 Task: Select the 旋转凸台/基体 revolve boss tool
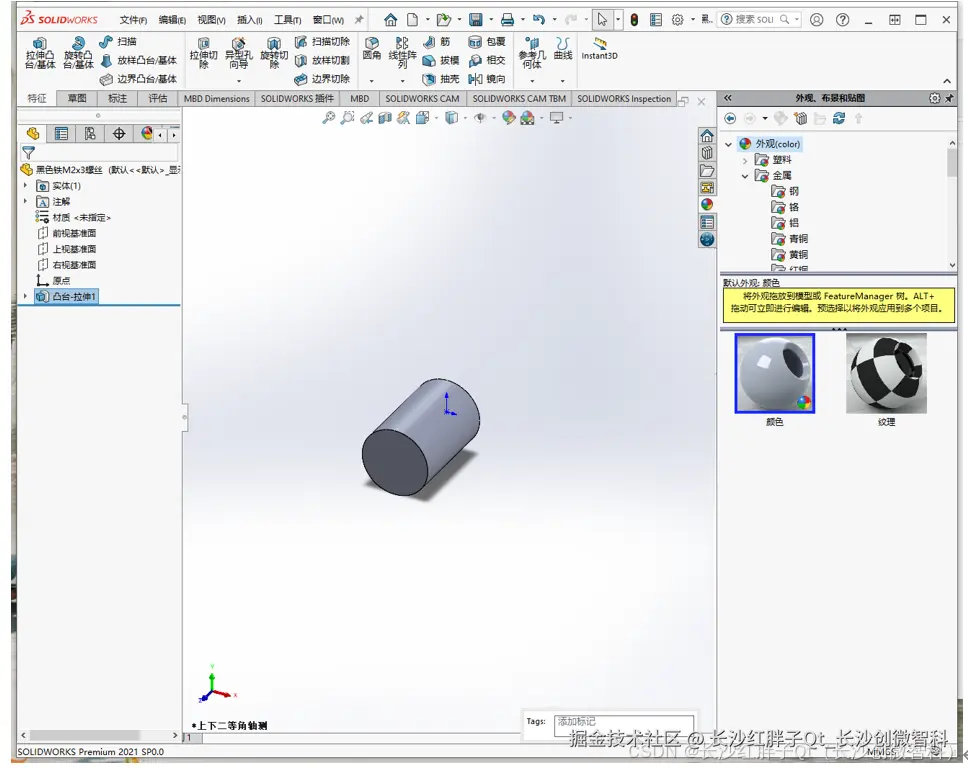coord(78,52)
